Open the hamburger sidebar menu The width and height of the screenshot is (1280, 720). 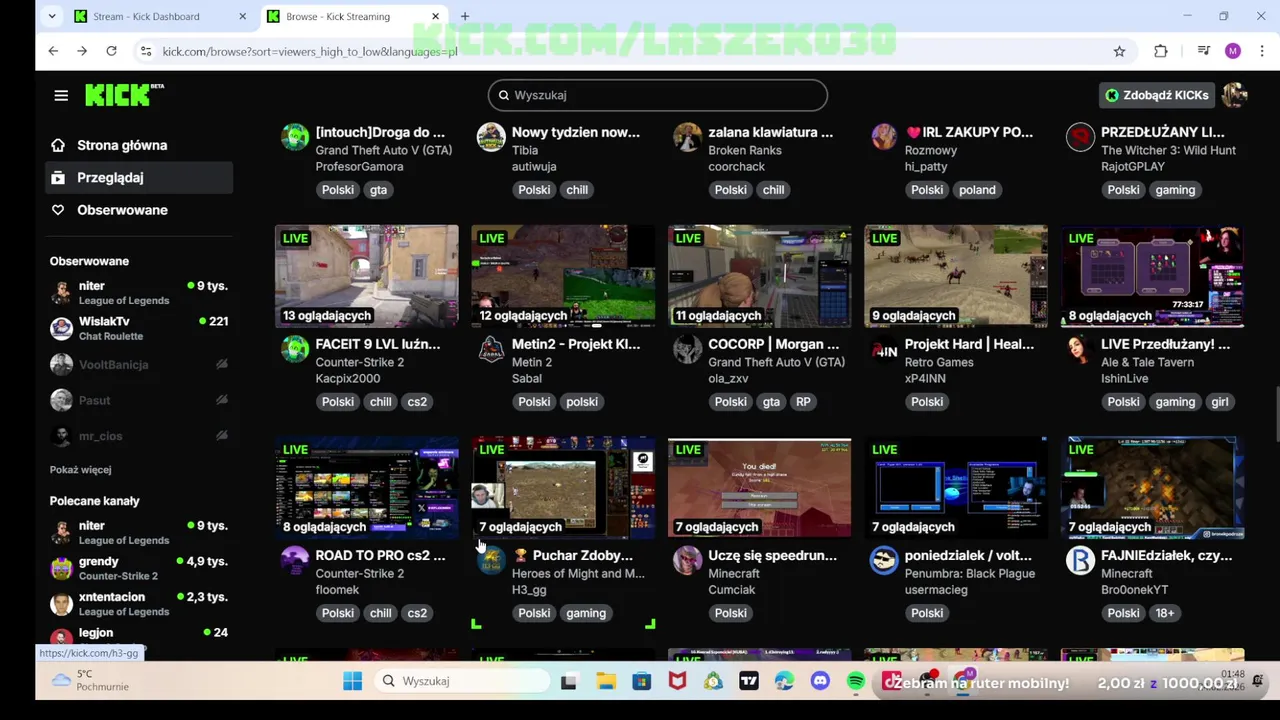(61, 95)
